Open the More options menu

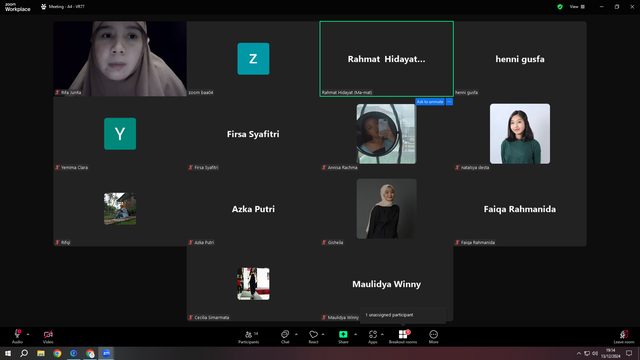pyautogui.click(x=433, y=336)
